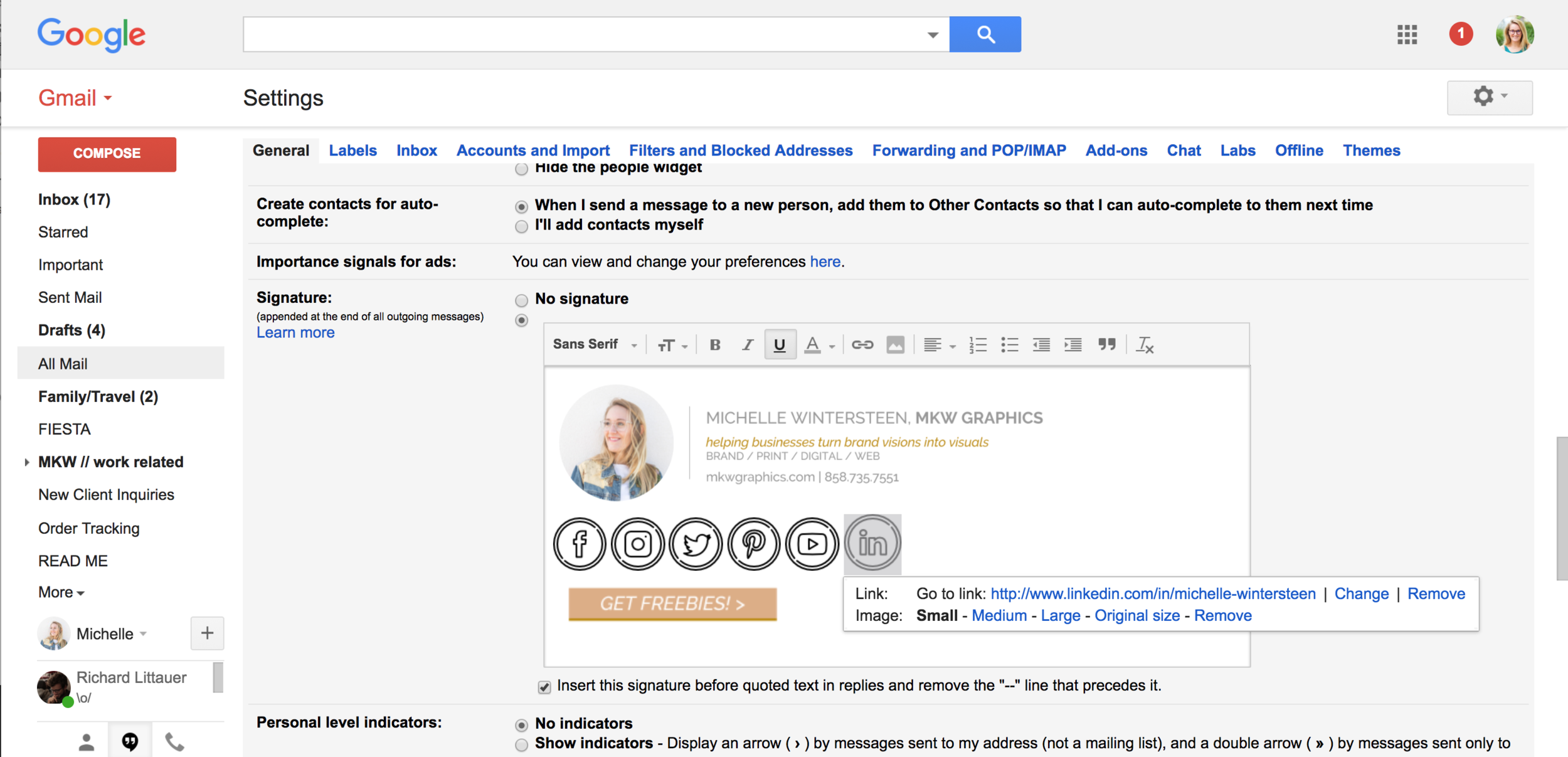Decrease indent in signature editor
The width and height of the screenshot is (1568, 757).
[1041, 345]
